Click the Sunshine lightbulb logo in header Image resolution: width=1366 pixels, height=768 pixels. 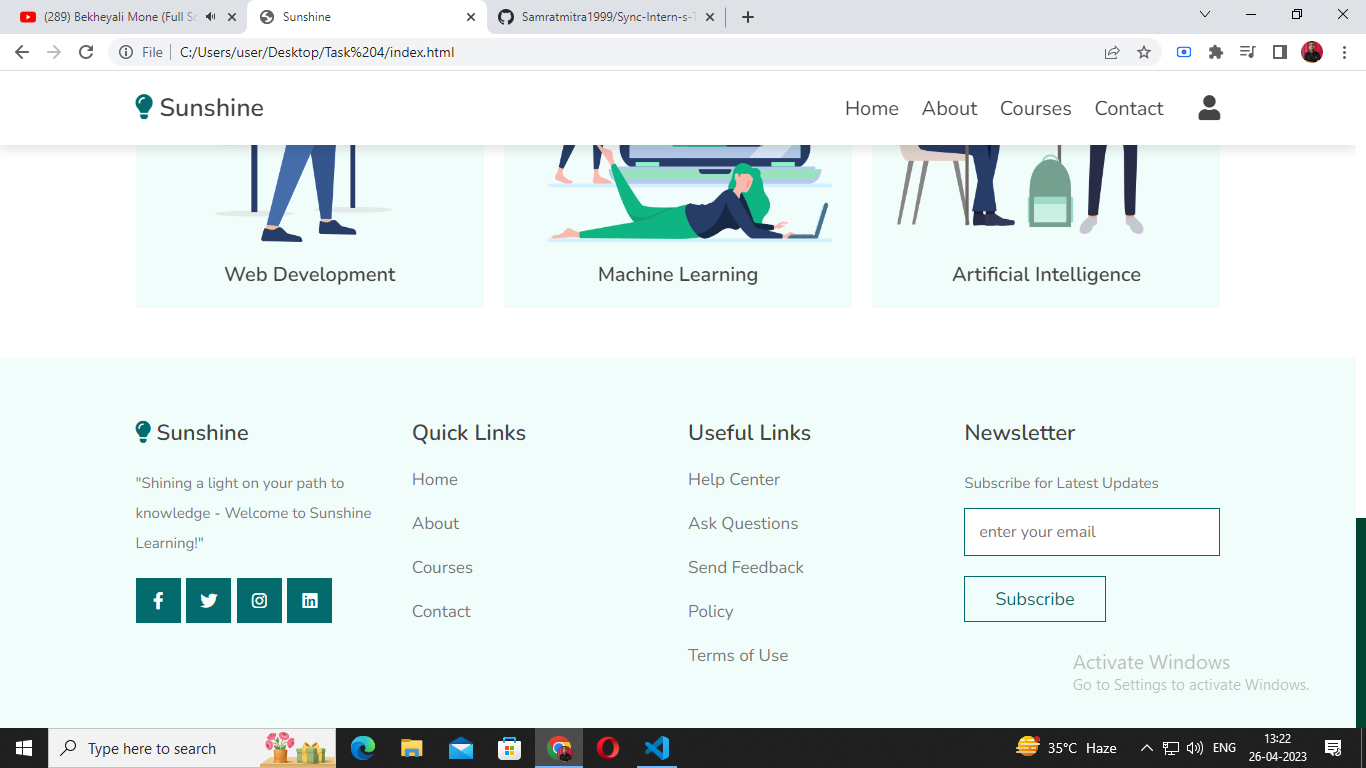coord(144,107)
